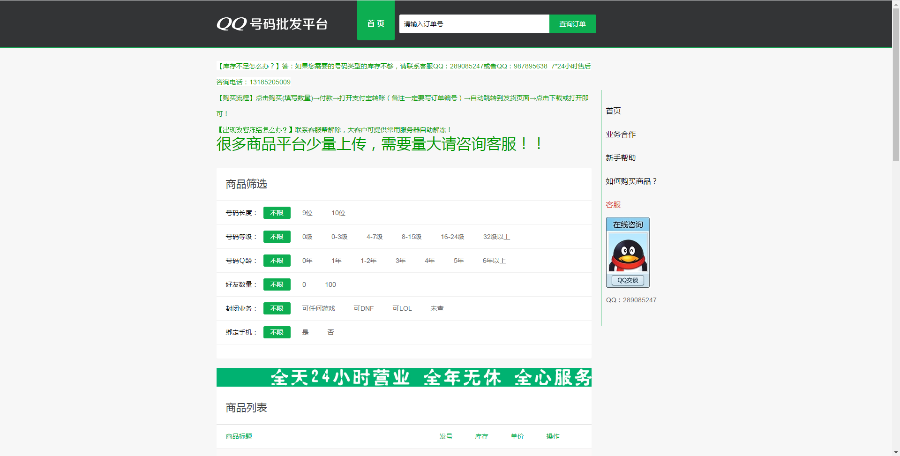This screenshot has width=900, height=456.
Task: Filter level to 0级
Action: (307, 237)
